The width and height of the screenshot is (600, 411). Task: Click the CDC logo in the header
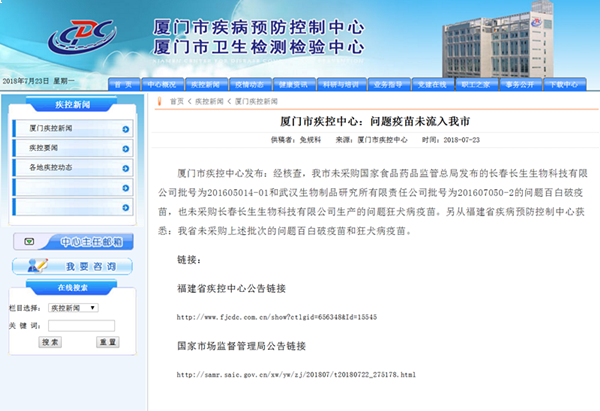[82, 37]
